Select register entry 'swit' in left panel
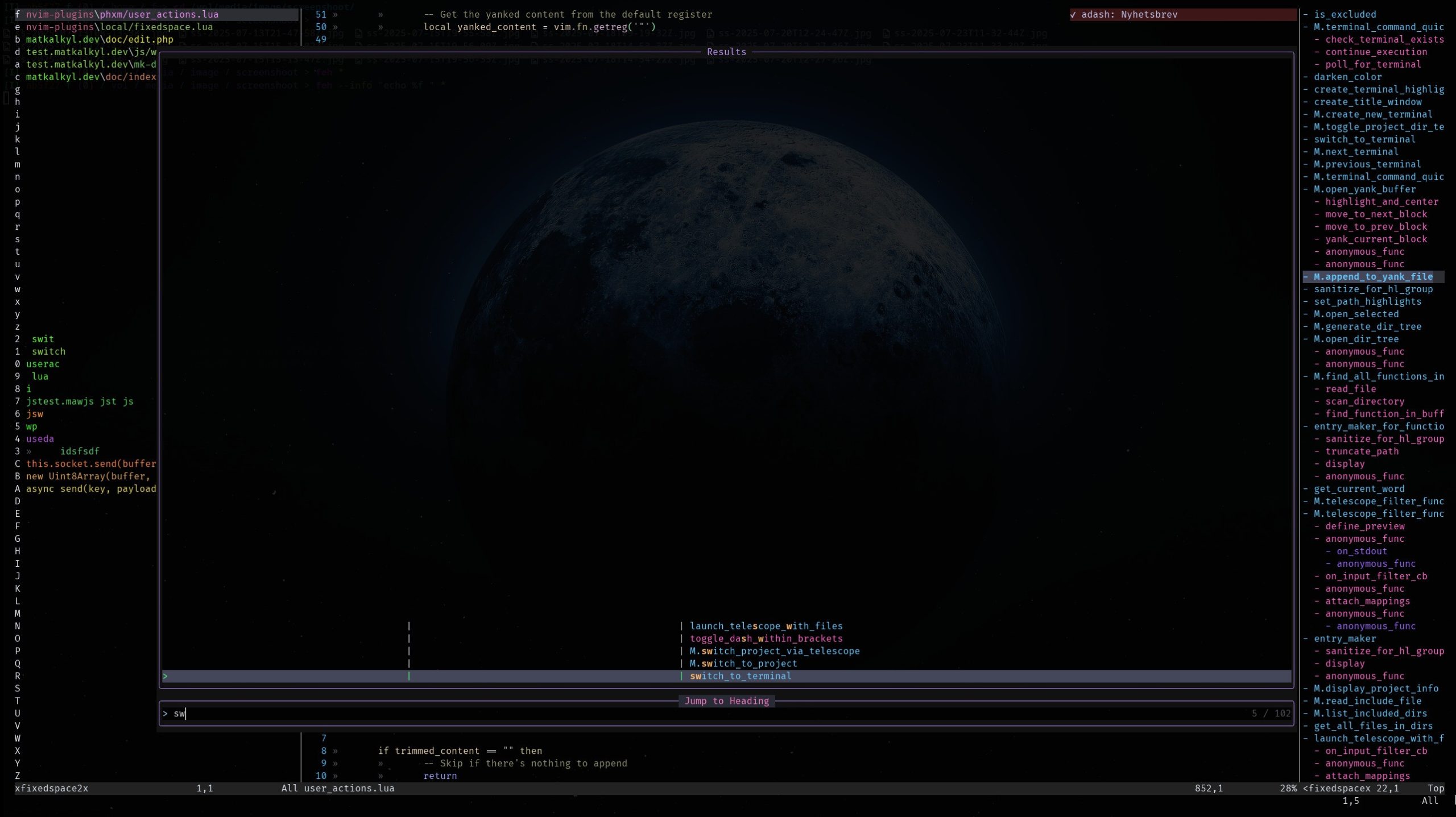Image resolution: width=1456 pixels, height=817 pixels. coord(43,339)
